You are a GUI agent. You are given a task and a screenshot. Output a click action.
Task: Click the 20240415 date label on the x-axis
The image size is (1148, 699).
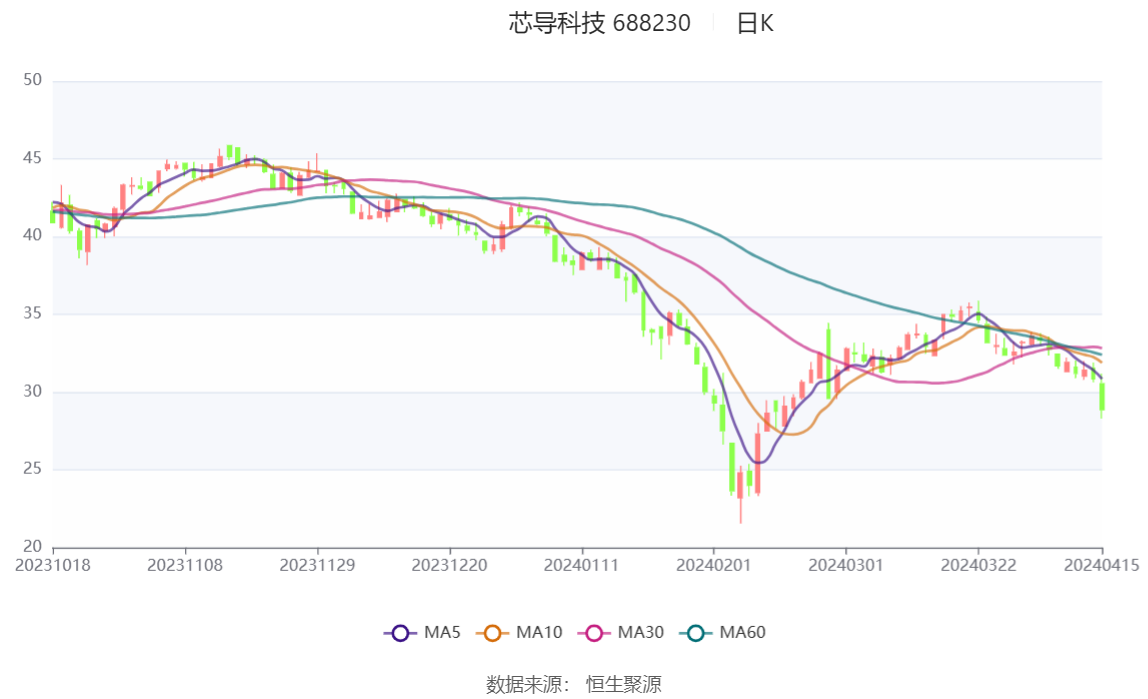(x=1102, y=565)
